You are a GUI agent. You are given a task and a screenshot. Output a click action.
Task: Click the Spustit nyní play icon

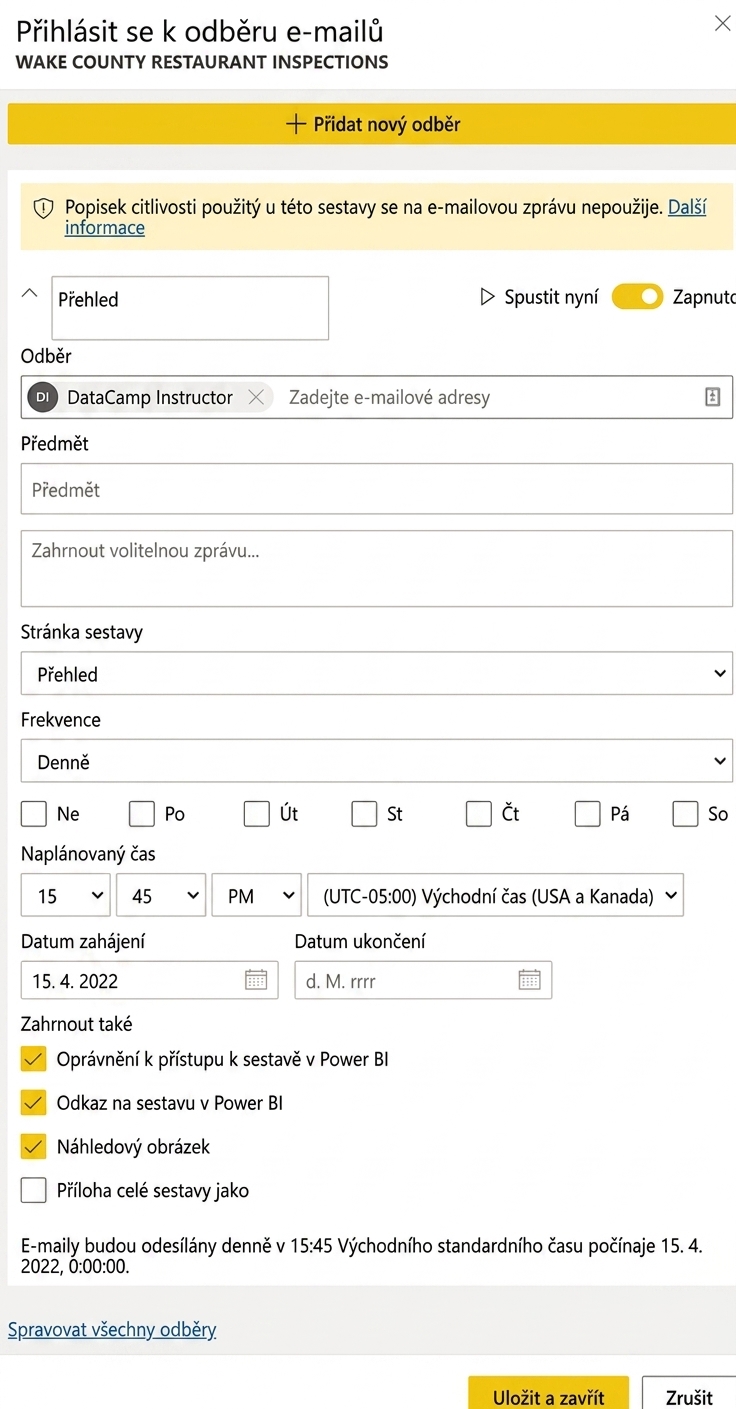tap(487, 297)
